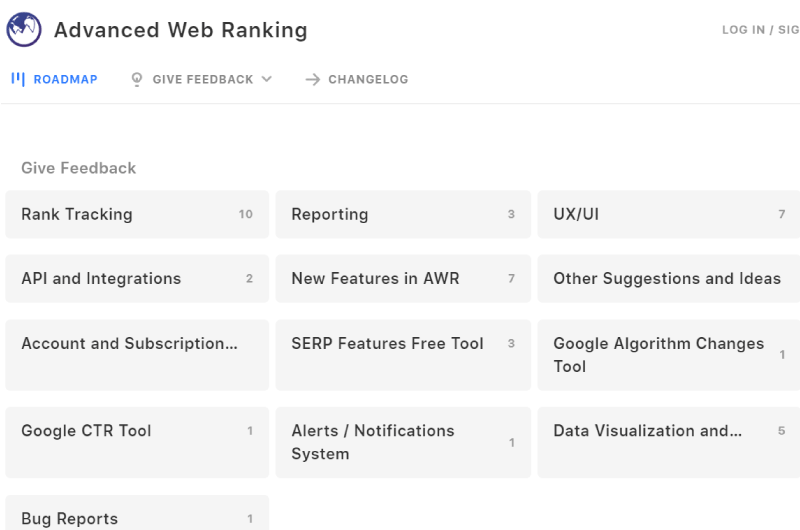Open the Rank Tracking board
This screenshot has height=530, width=800.
137,214
